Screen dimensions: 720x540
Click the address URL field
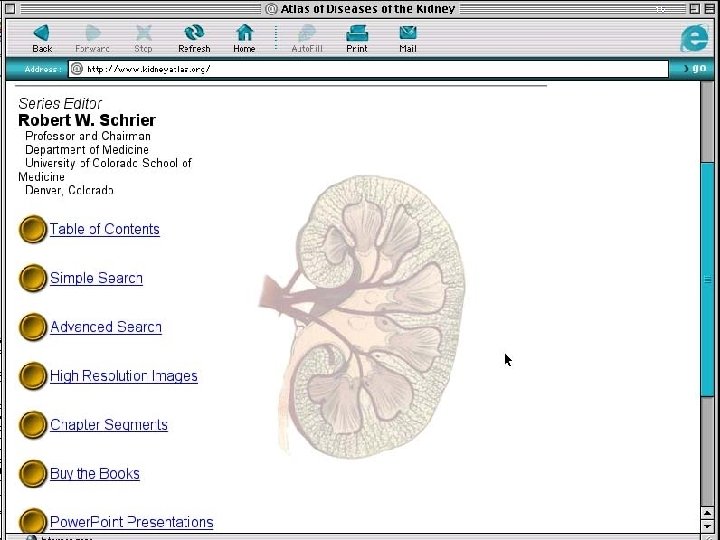click(x=368, y=69)
